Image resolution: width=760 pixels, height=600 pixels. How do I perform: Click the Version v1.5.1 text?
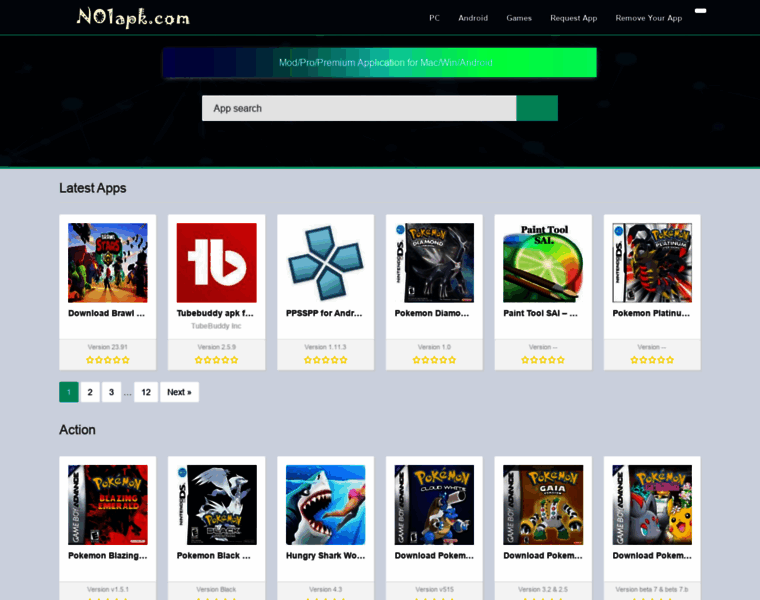point(108,589)
